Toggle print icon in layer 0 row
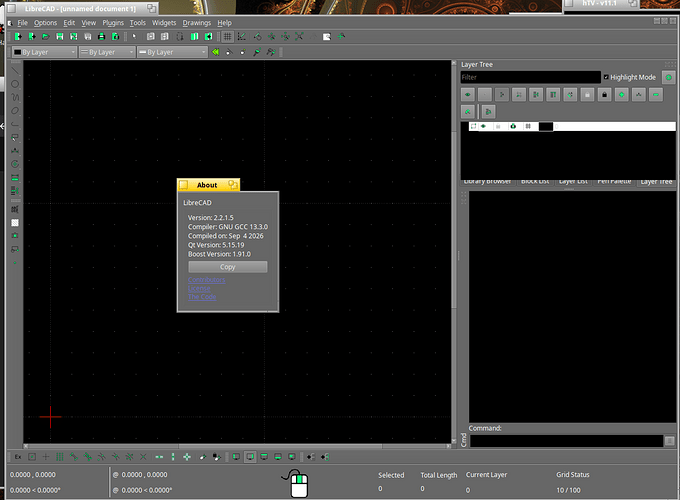This screenshot has width=680, height=500. 513,126
